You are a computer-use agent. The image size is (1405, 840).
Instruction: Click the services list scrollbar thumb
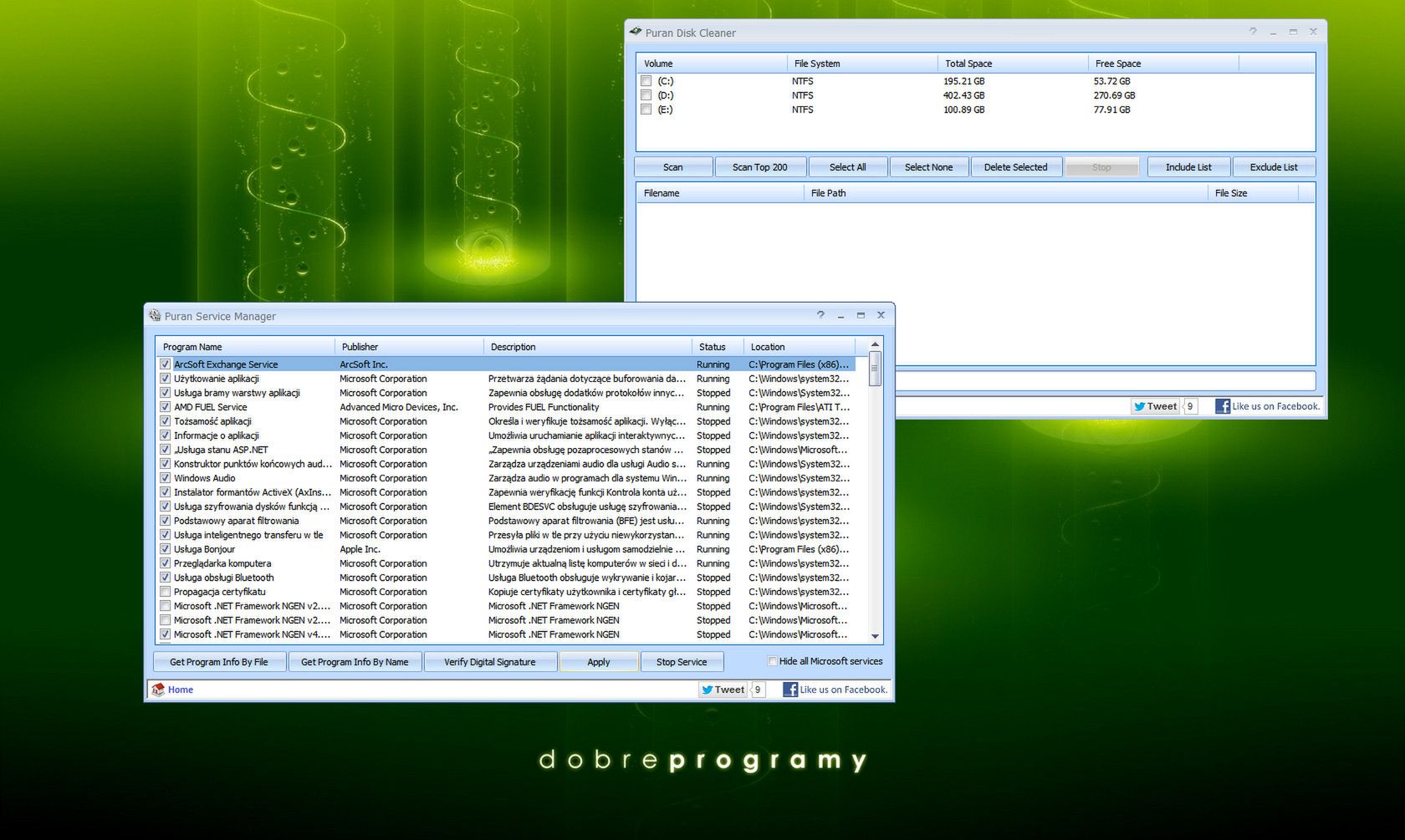(875, 369)
